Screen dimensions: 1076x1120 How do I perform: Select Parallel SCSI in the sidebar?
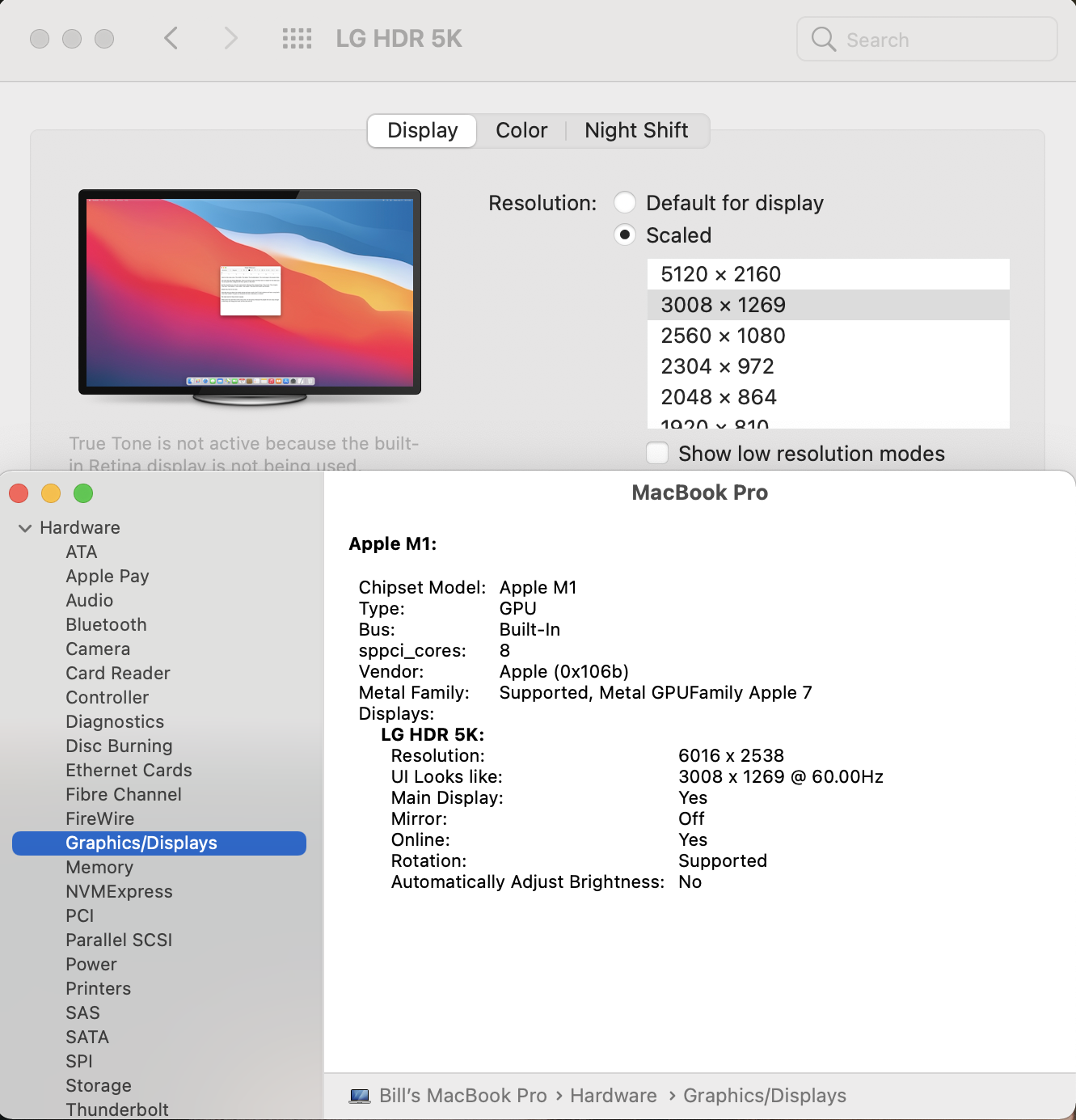tap(119, 940)
